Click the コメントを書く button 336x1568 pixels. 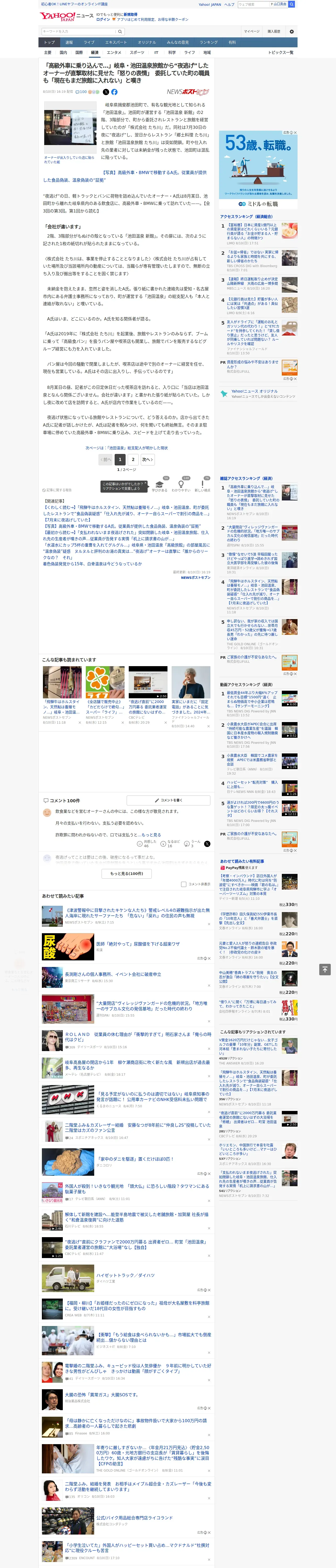tap(169, 800)
